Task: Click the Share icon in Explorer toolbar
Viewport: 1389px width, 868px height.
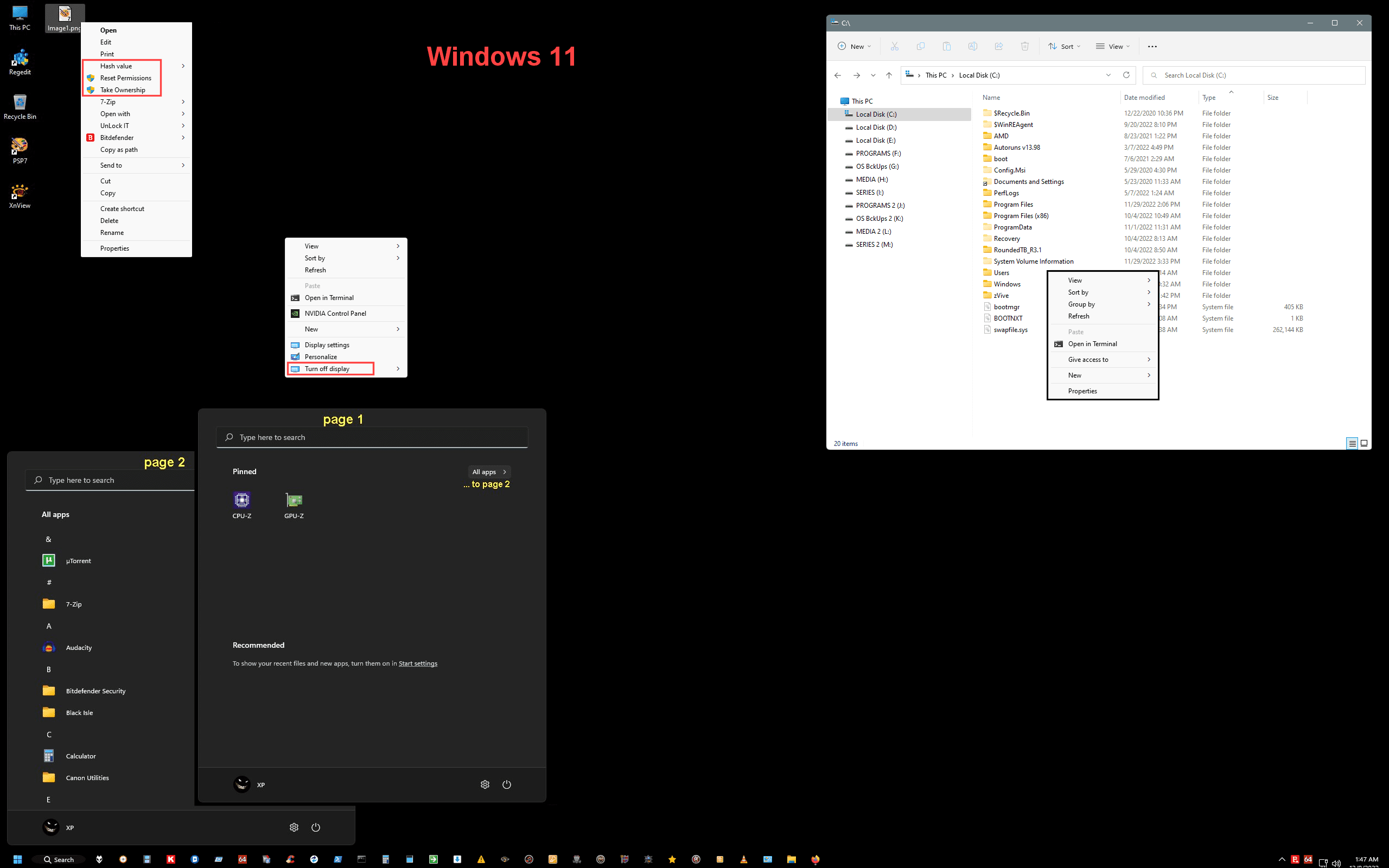Action: coord(999,47)
